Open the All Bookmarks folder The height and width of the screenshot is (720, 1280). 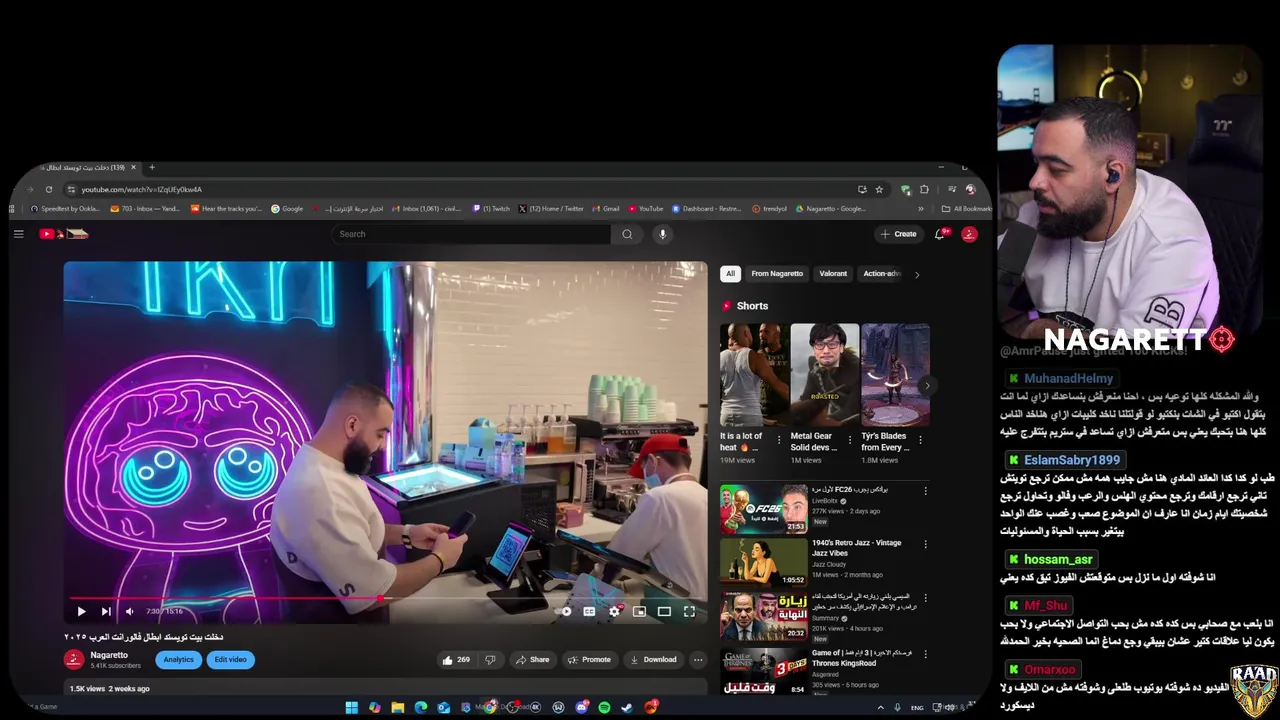[x=966, y=209]
